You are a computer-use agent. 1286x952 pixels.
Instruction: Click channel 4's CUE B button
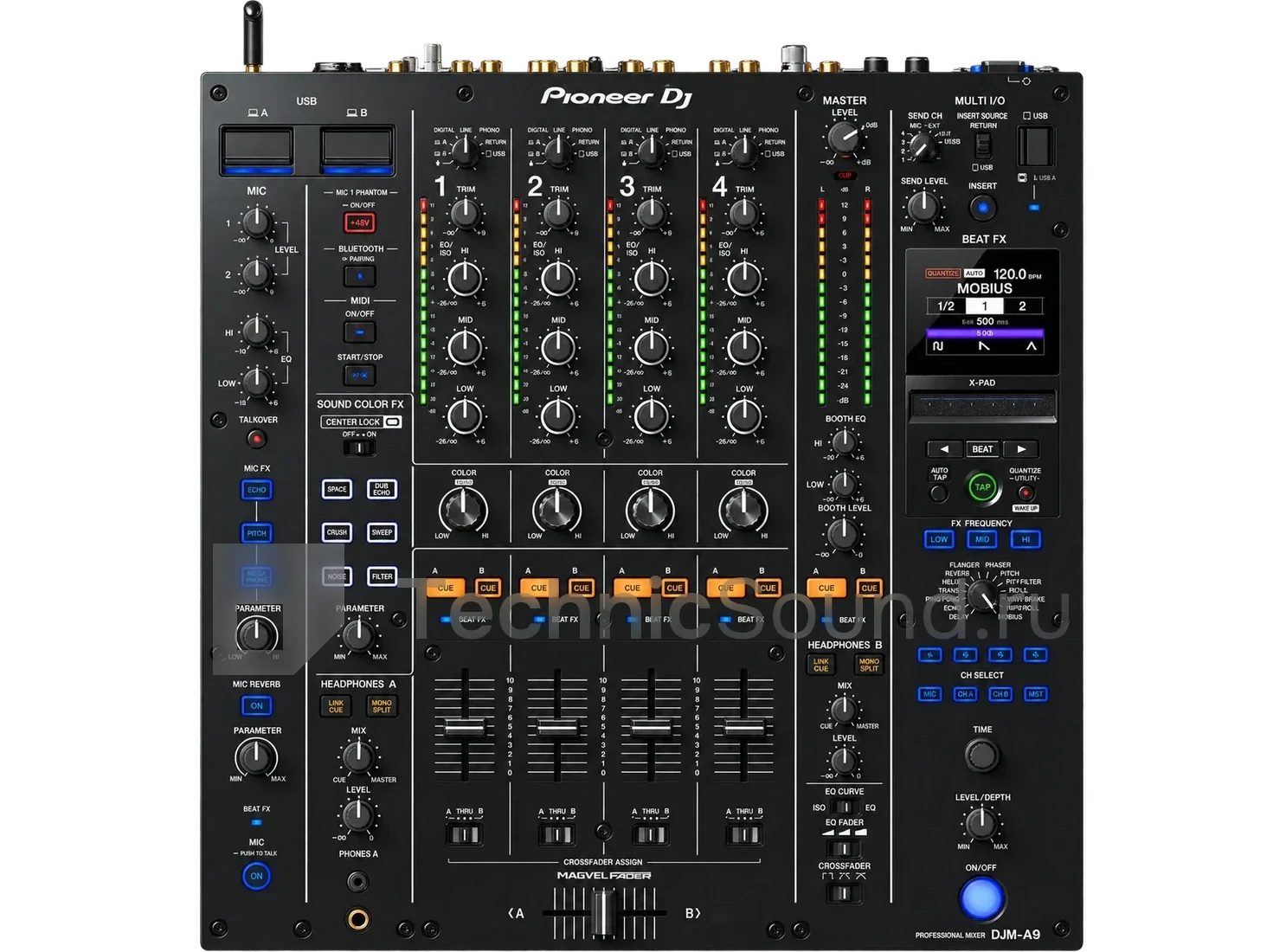pos(768,588)
